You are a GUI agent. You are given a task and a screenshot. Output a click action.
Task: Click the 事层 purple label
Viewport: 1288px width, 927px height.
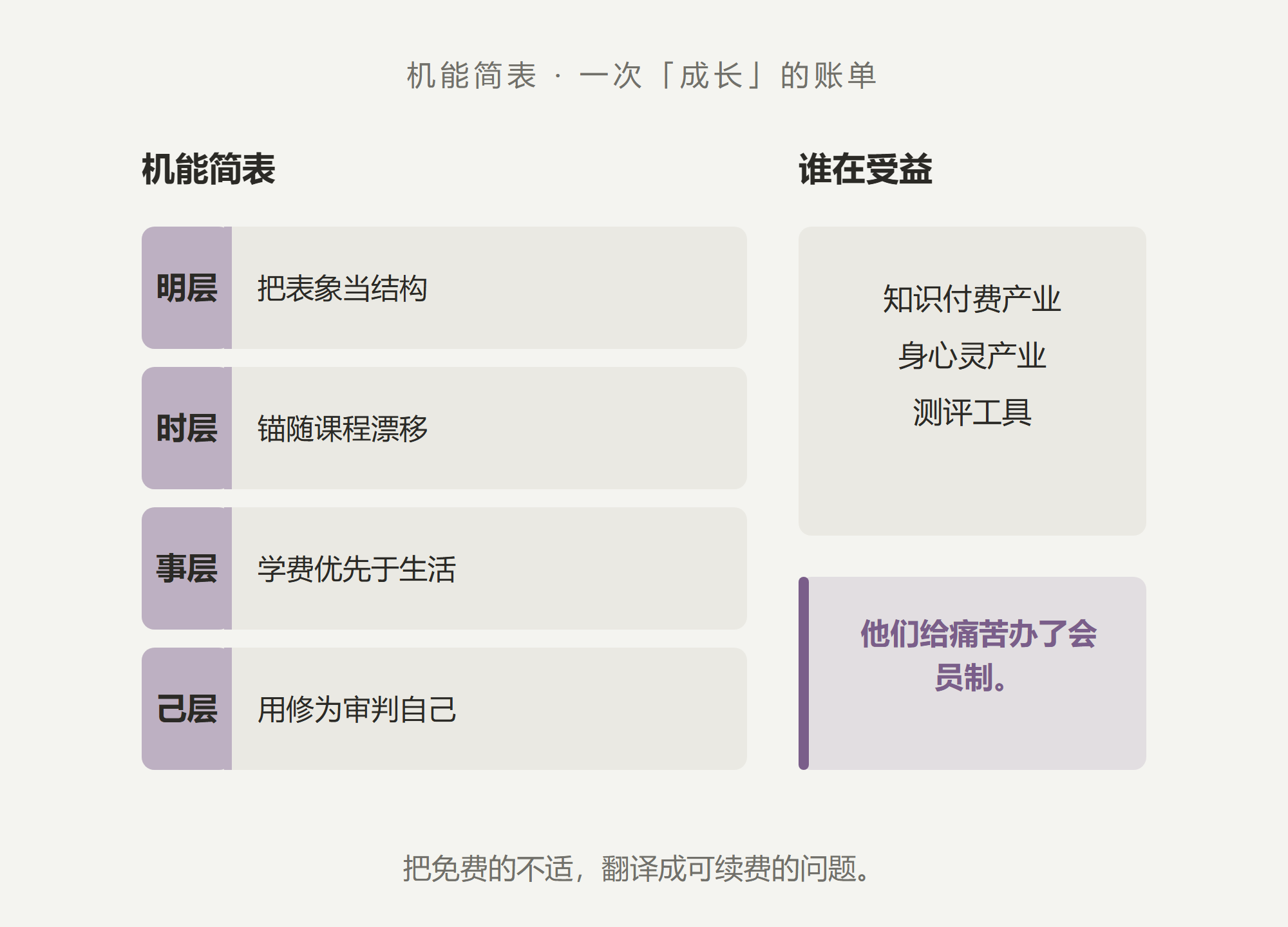(187, 568)
